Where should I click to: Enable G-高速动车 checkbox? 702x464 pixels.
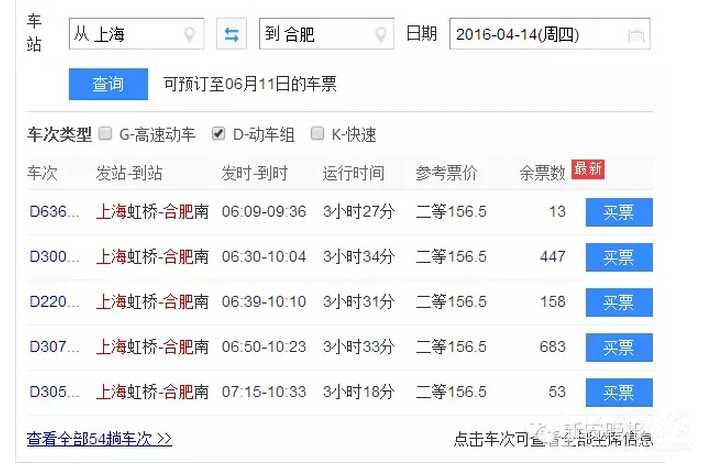[105, 133]
